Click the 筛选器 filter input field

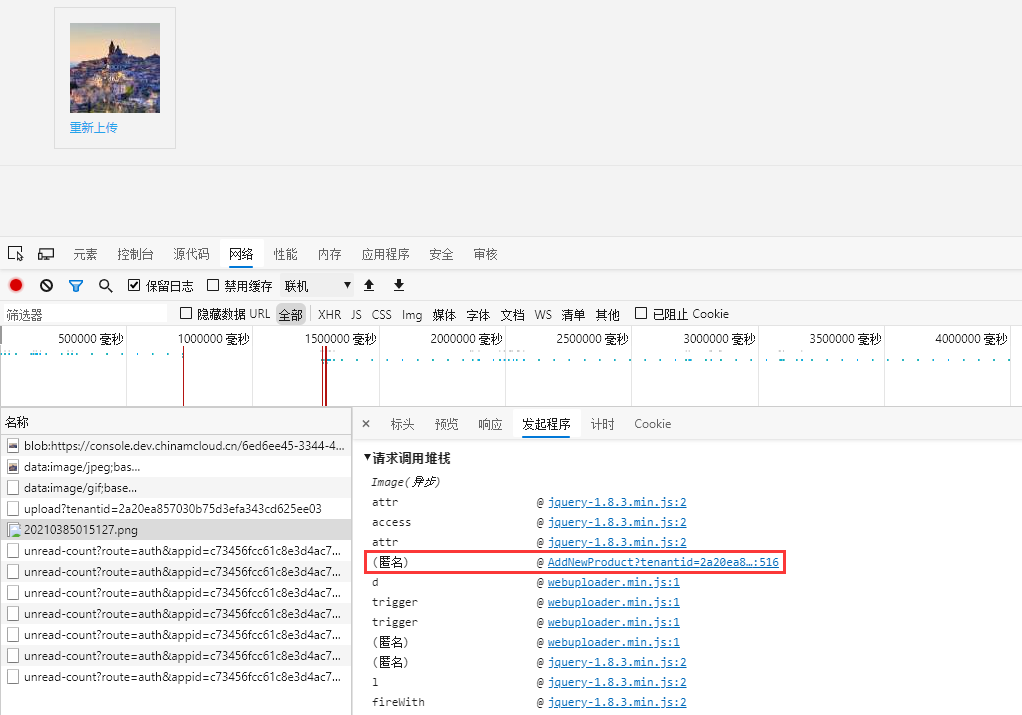(x=85, y=314)
